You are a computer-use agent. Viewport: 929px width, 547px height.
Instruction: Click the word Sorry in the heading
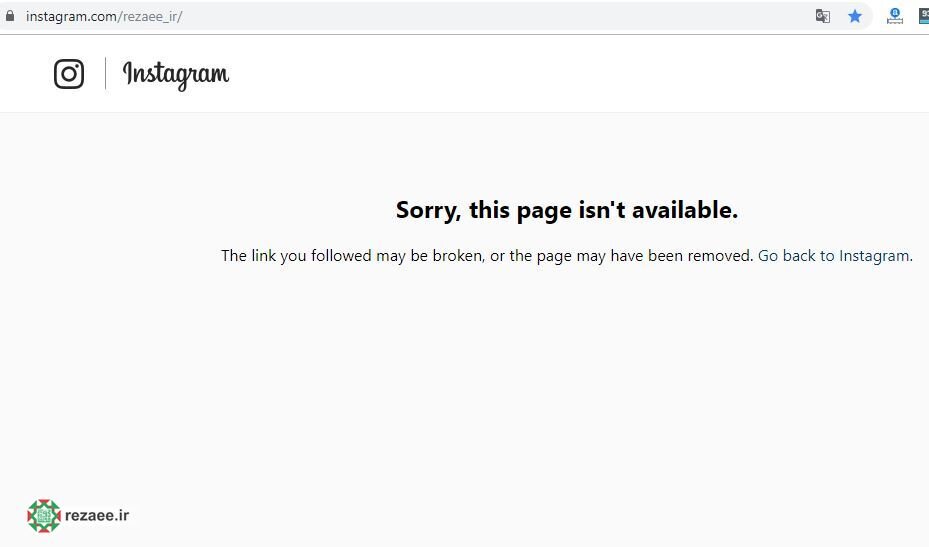pyautogui.click(x=428, y=211)
